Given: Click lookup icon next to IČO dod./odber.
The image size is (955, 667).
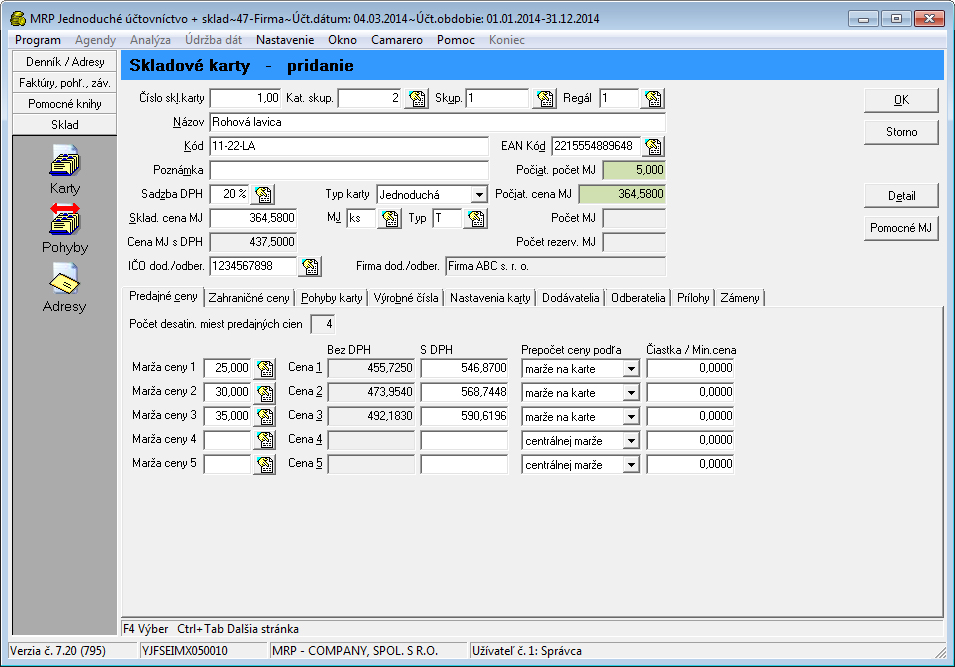Looking at the screenshot, I should pos(310,266).
